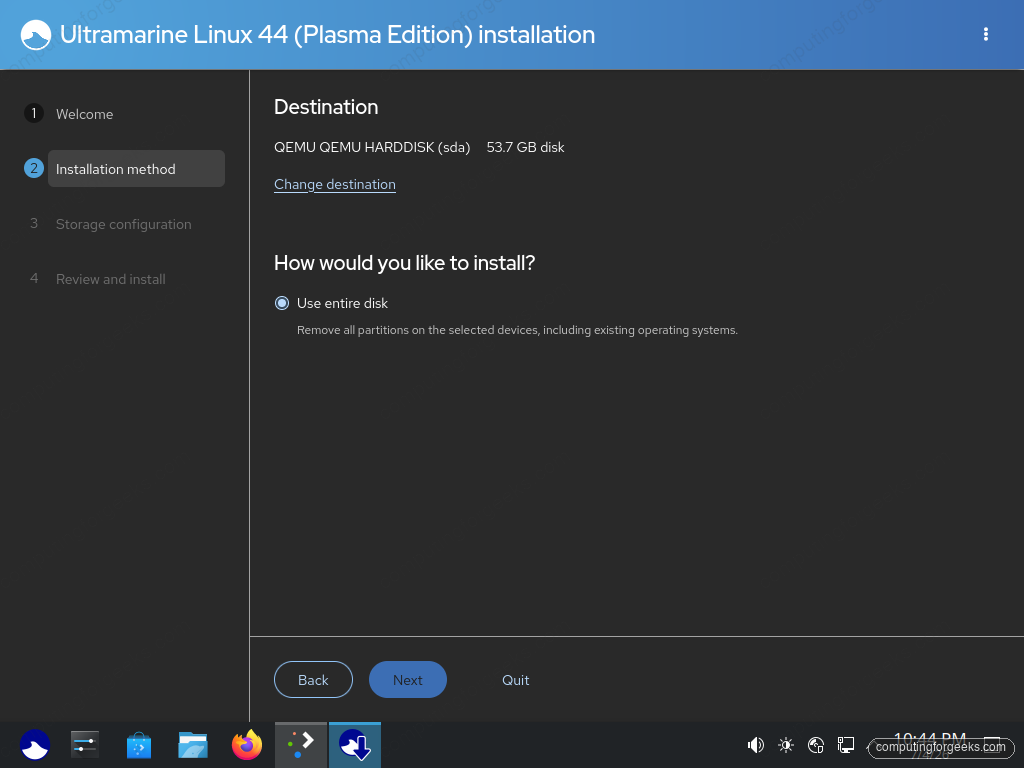1024x768 pixels.
Task: Jump to Storage configuration step
Action: 123,224
